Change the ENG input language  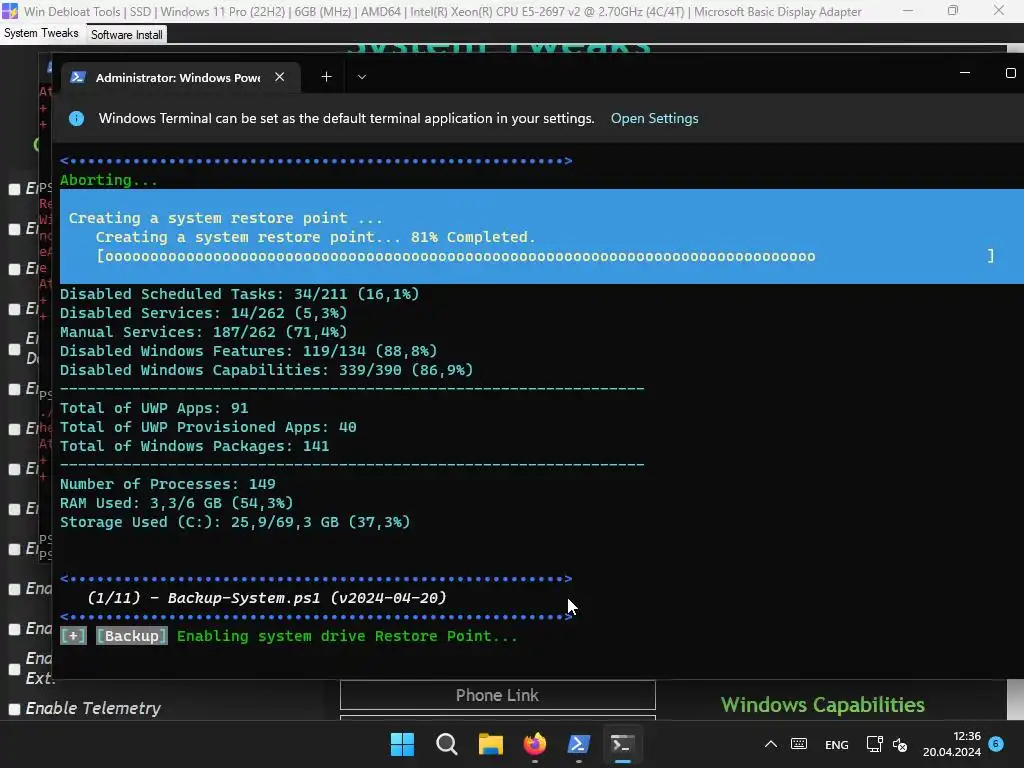tap(837, 745)
